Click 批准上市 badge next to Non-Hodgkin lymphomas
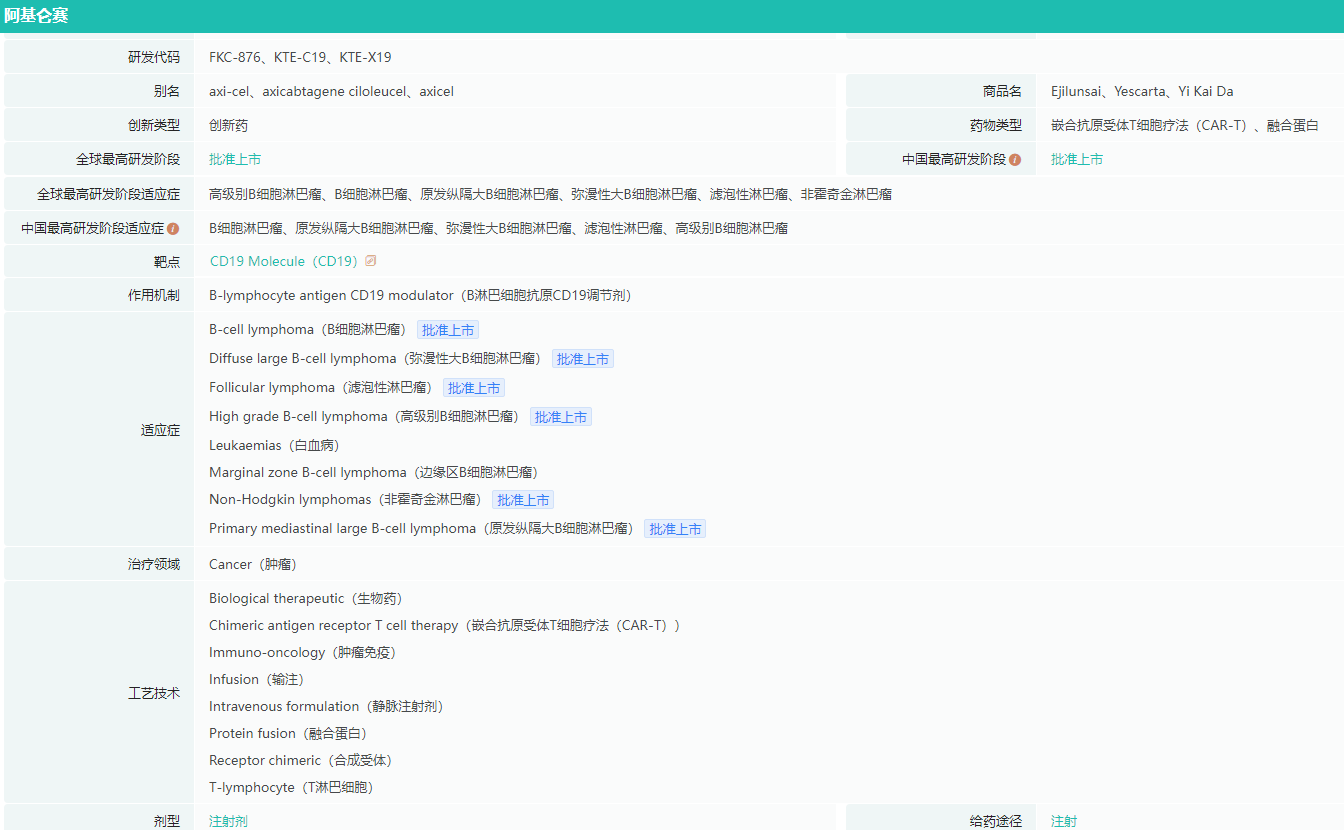This screenshot has height=830, width=1344. (x=523, y=500)
